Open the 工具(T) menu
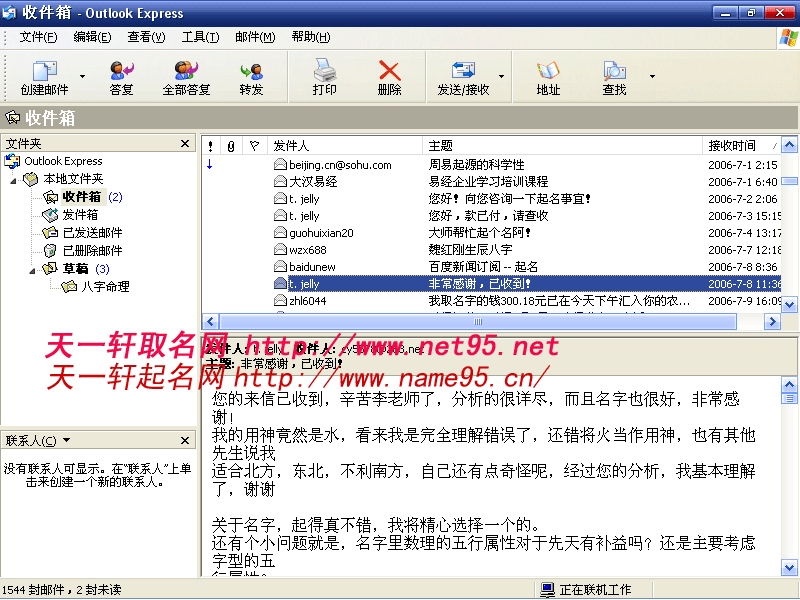Screen dimensions: 800x600 click(x=200, y=37)
